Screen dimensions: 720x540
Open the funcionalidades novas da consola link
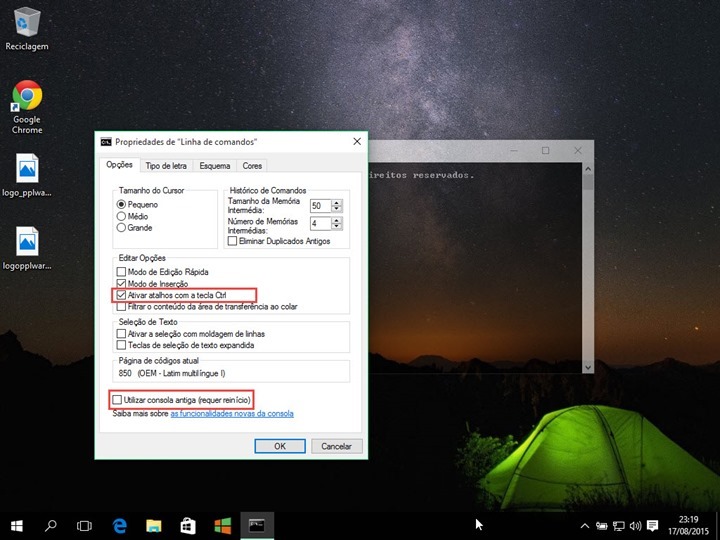coord(232,413)
